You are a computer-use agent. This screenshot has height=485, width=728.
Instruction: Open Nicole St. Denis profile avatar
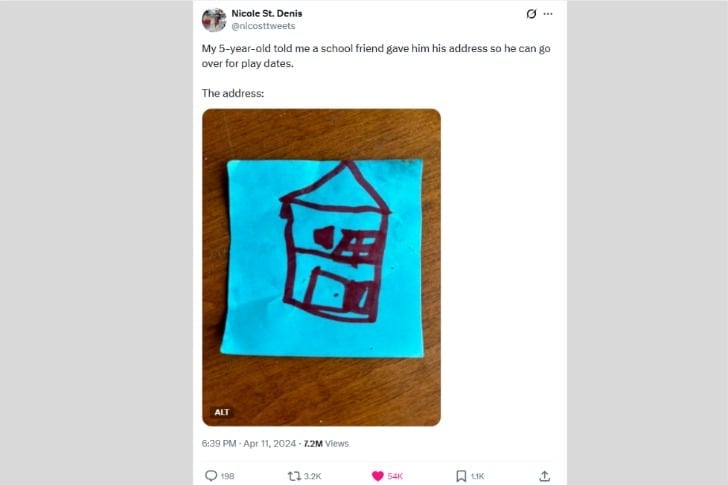pyautogui.click(x=214, y=19)
